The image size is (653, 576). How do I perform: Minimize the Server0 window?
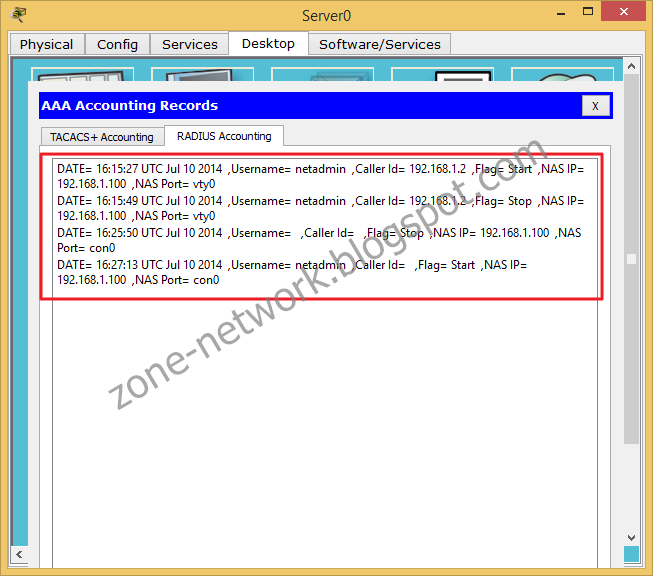(x=561, y=12)
